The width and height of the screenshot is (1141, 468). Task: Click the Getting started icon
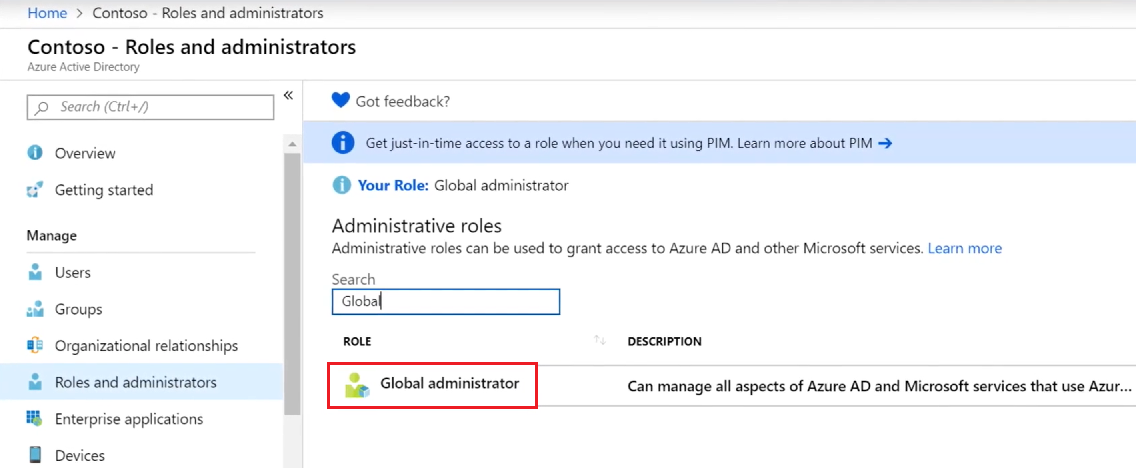click(x=35, y=190)
